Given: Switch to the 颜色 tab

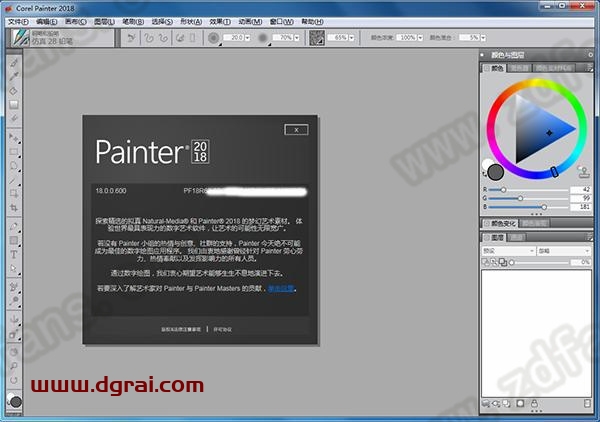Looking at the screenshot, I should click(497, 69).
